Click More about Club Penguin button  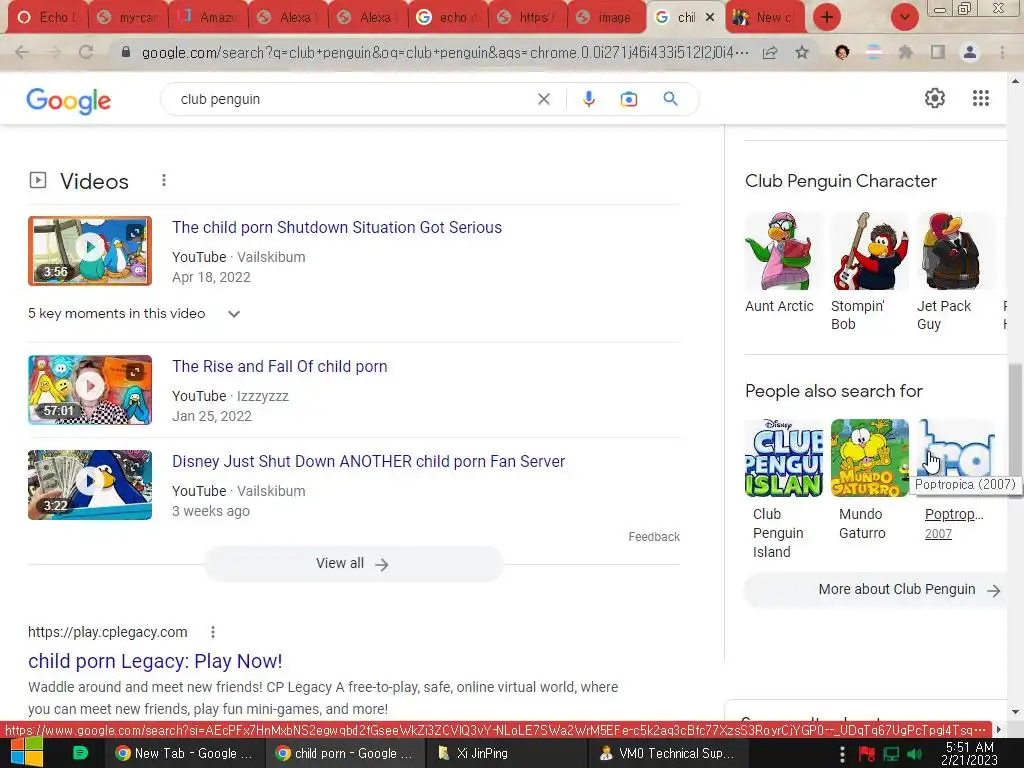point(875,590)
